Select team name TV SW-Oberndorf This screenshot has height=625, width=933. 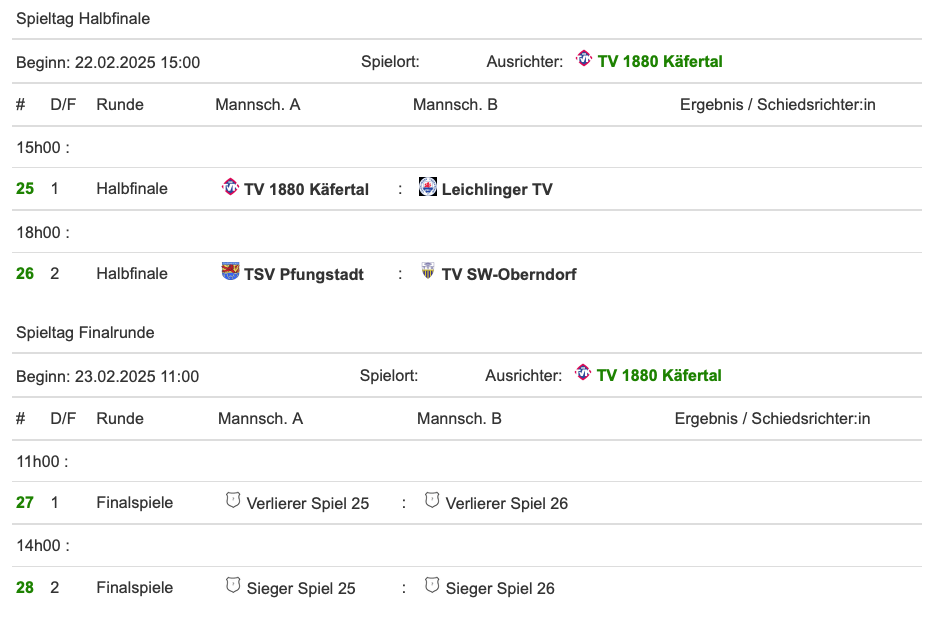509,275
